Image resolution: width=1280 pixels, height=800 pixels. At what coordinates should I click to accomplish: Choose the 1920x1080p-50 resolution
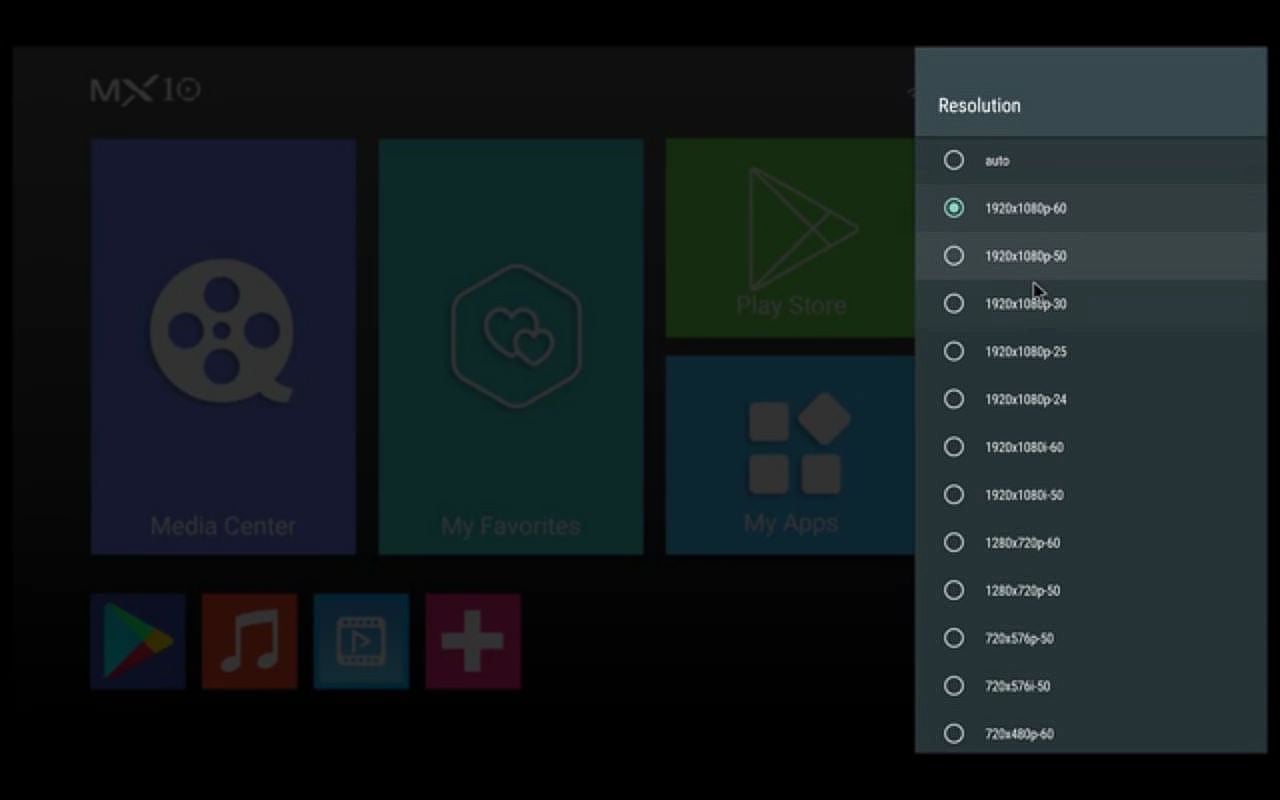coord(1090,256)
